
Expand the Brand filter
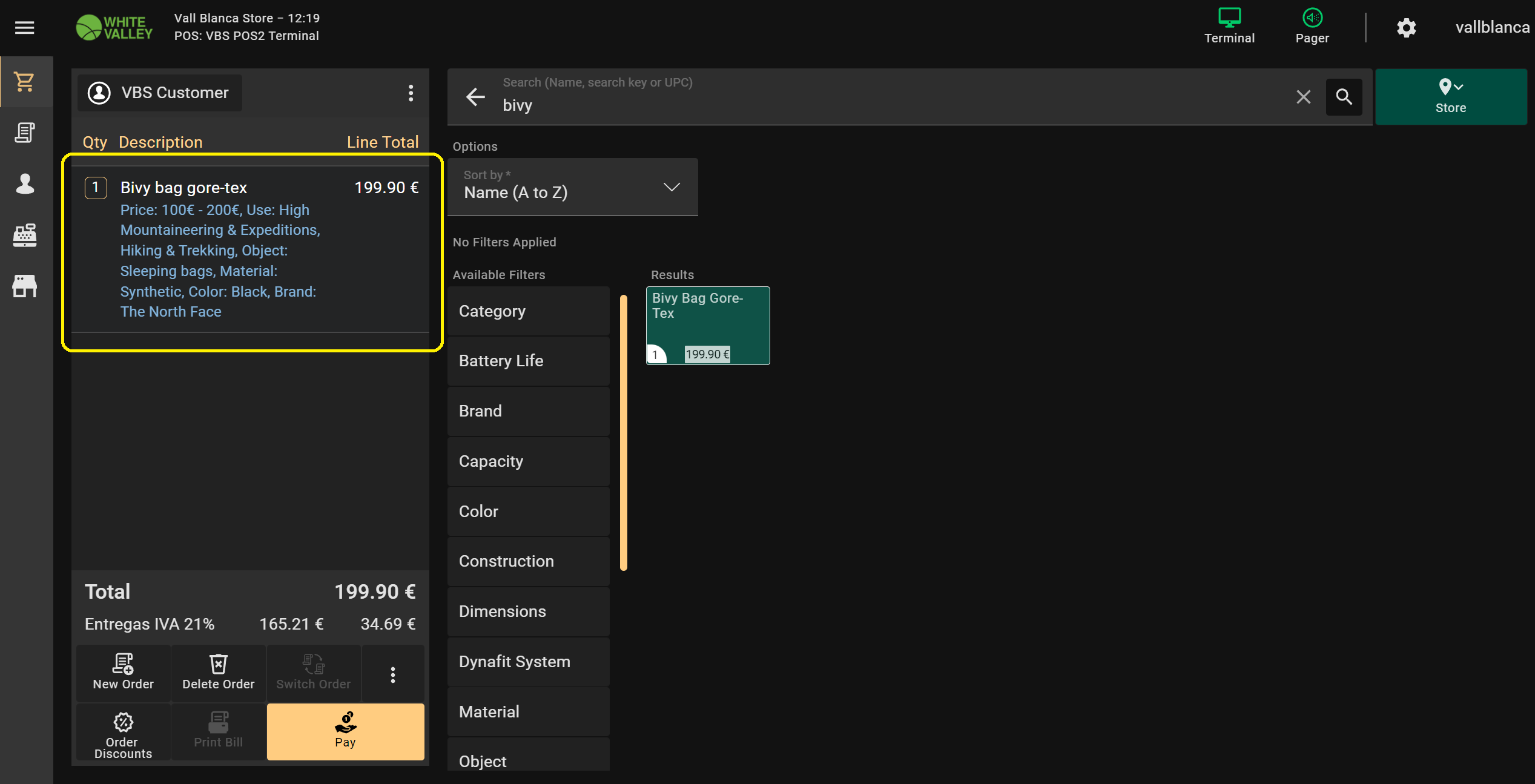(528, 411)
